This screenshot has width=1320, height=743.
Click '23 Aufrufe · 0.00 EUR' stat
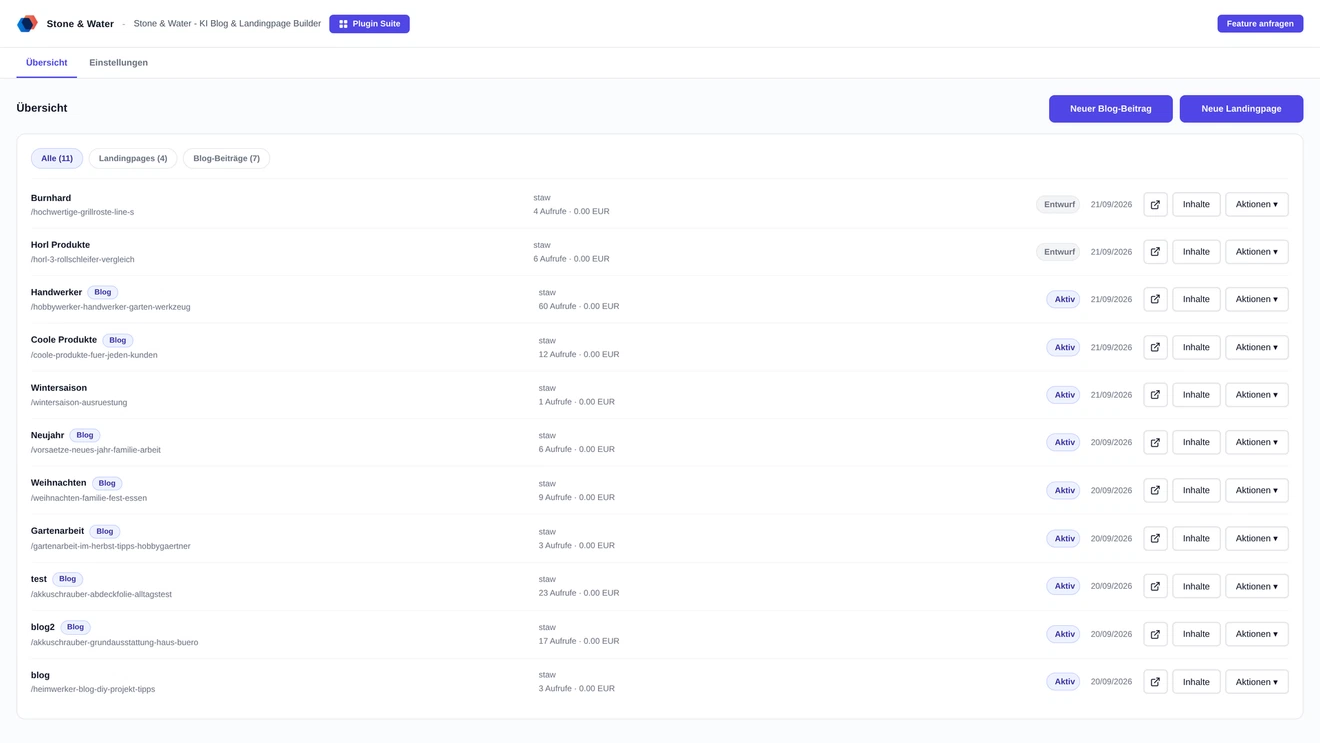579,593
